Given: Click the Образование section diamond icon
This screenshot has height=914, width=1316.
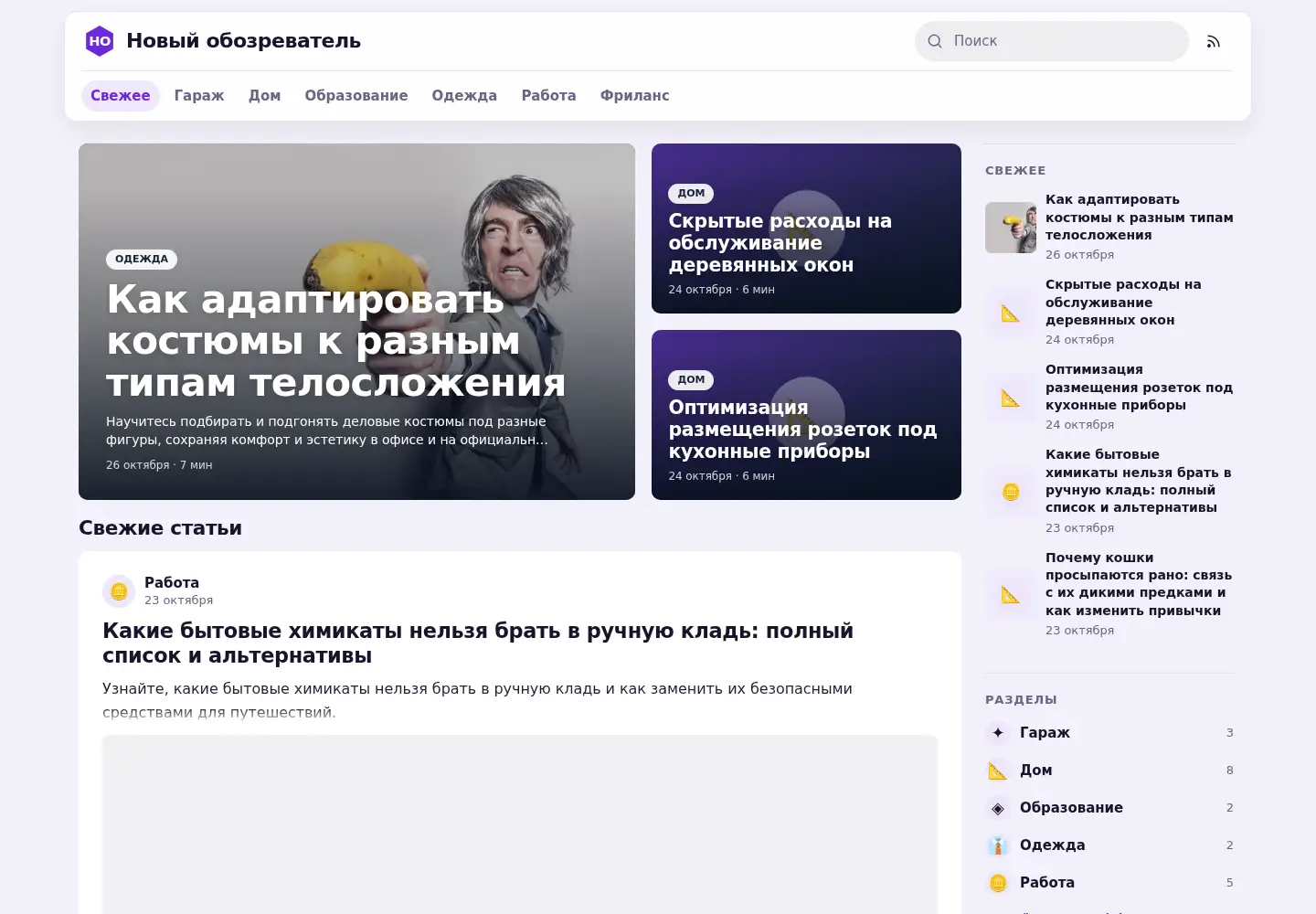Looking at the screenshot, I should point(998,808).
